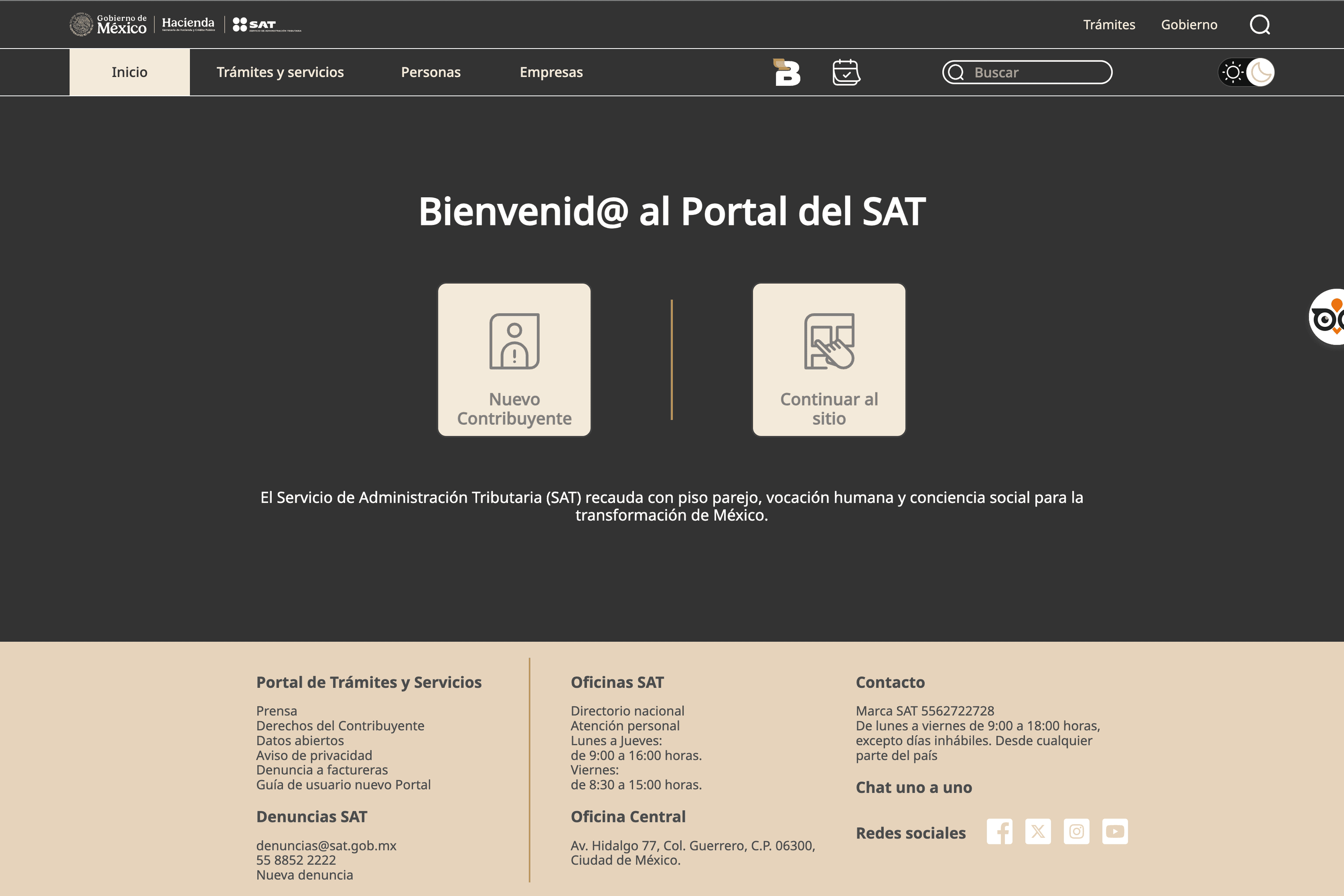
Task: Click the Oficina Central heading
Action: pyautogui.click(x=628, y=816)
